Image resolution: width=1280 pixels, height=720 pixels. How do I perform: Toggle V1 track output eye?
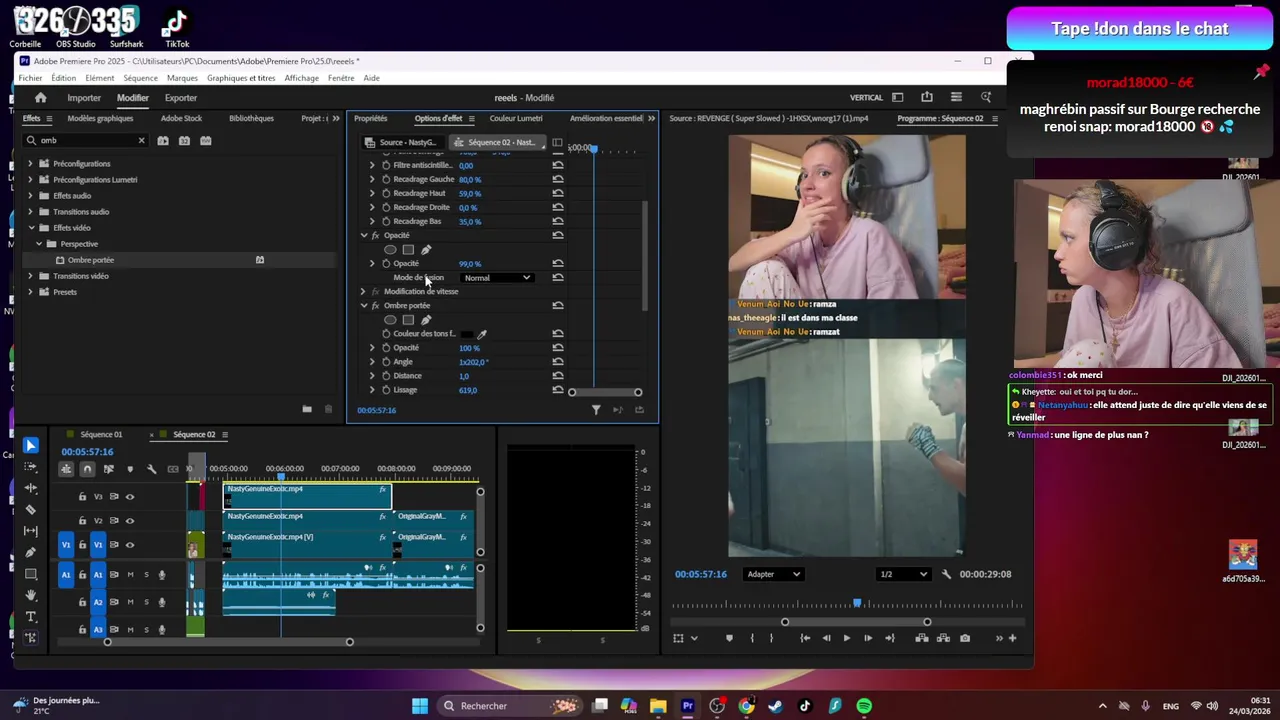coord(129,545)
